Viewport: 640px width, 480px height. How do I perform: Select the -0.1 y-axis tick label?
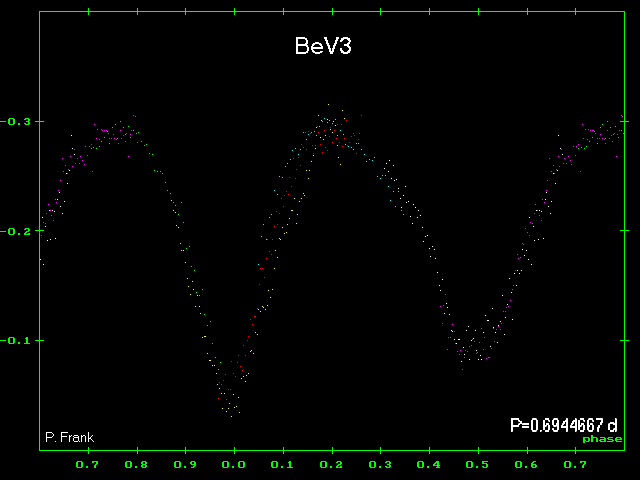pos(17,340)
